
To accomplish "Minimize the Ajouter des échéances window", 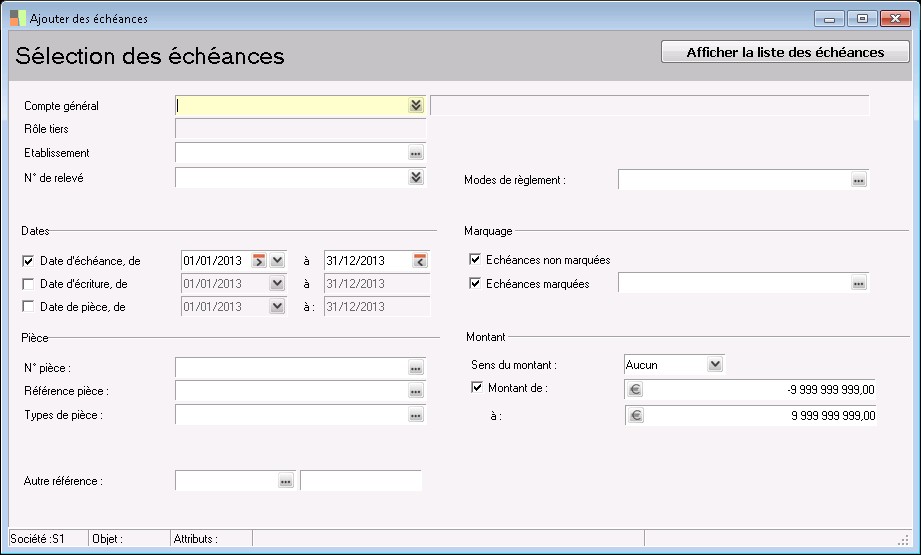I will pyautogui.click(x=829, y=19).
